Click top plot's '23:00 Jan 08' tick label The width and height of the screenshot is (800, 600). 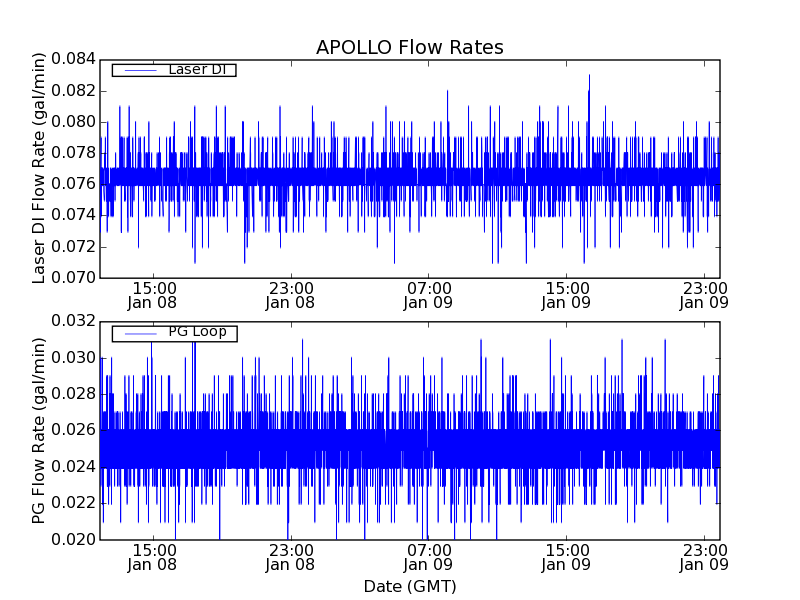click(291, 295)
